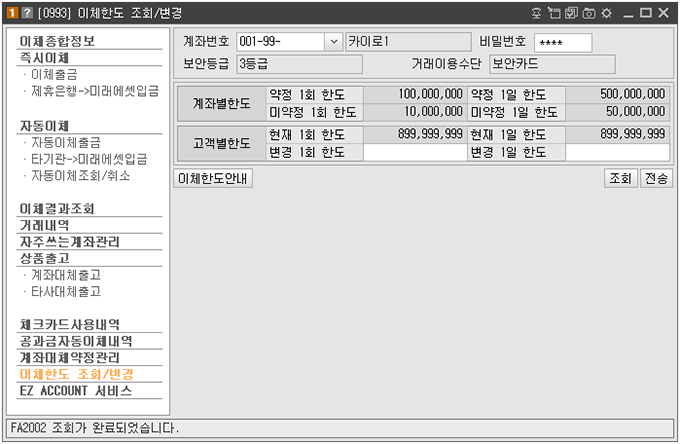This screenshot has width=680, height=444.
Task: Select 제휴은행->미래에셋입금 item
Action: (x=95, y=91)
